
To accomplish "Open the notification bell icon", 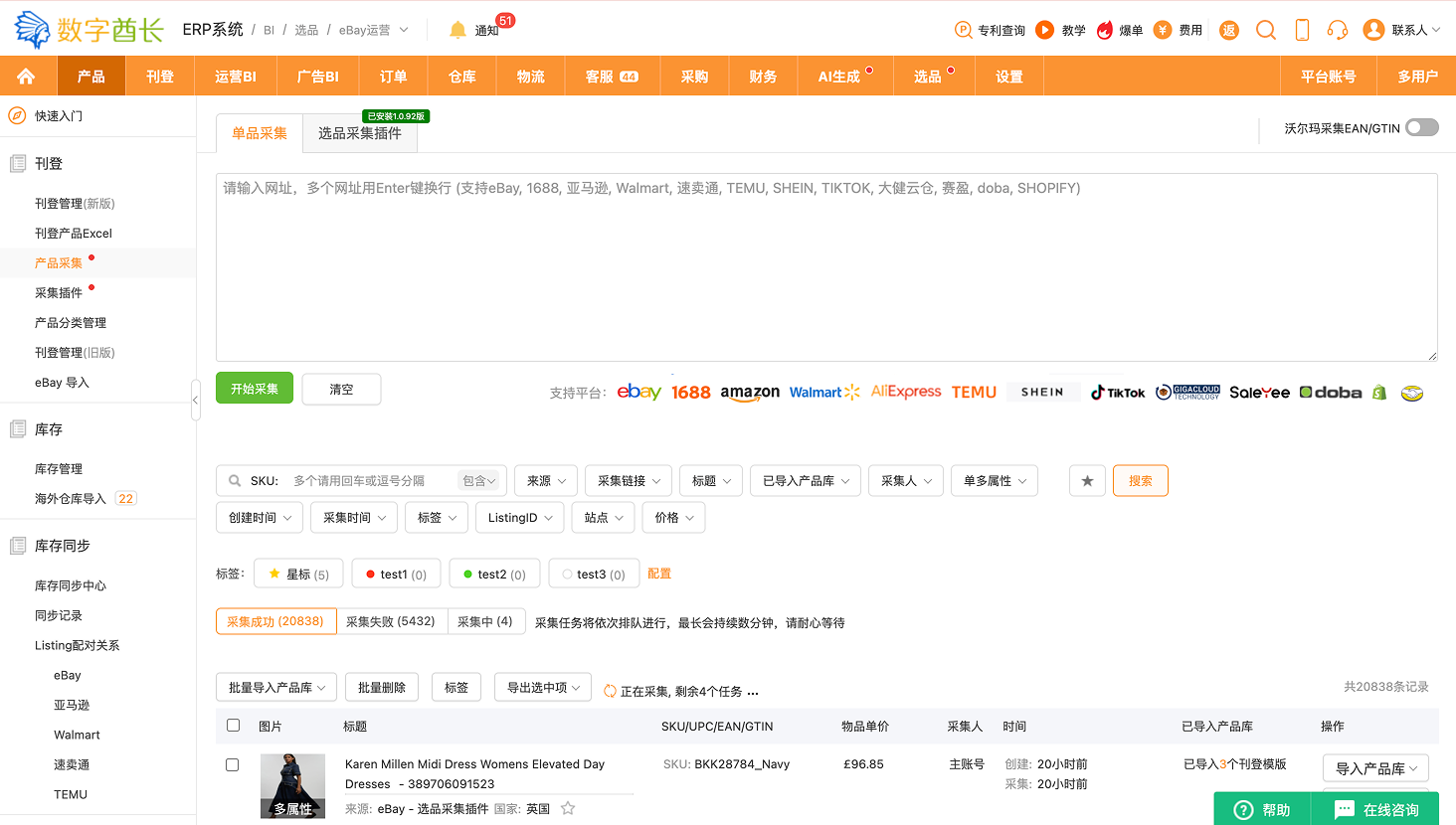I will pyautogui.click(x=457, y=30).
